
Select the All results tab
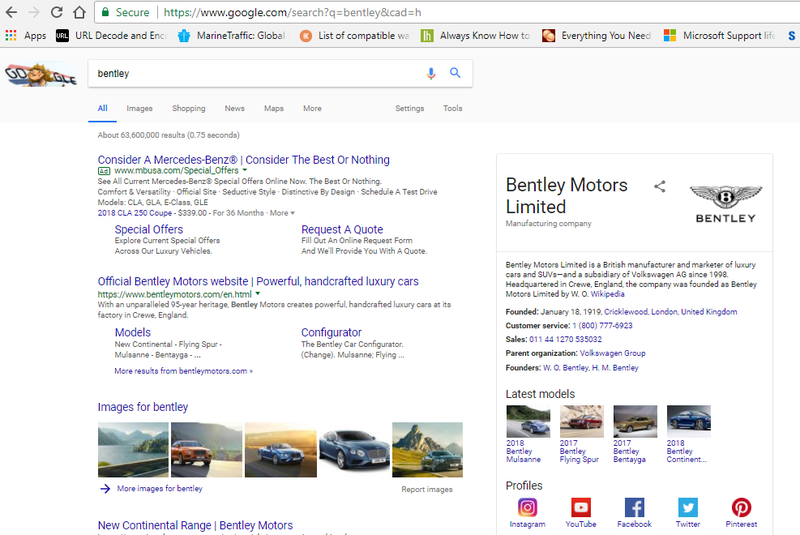103,108
